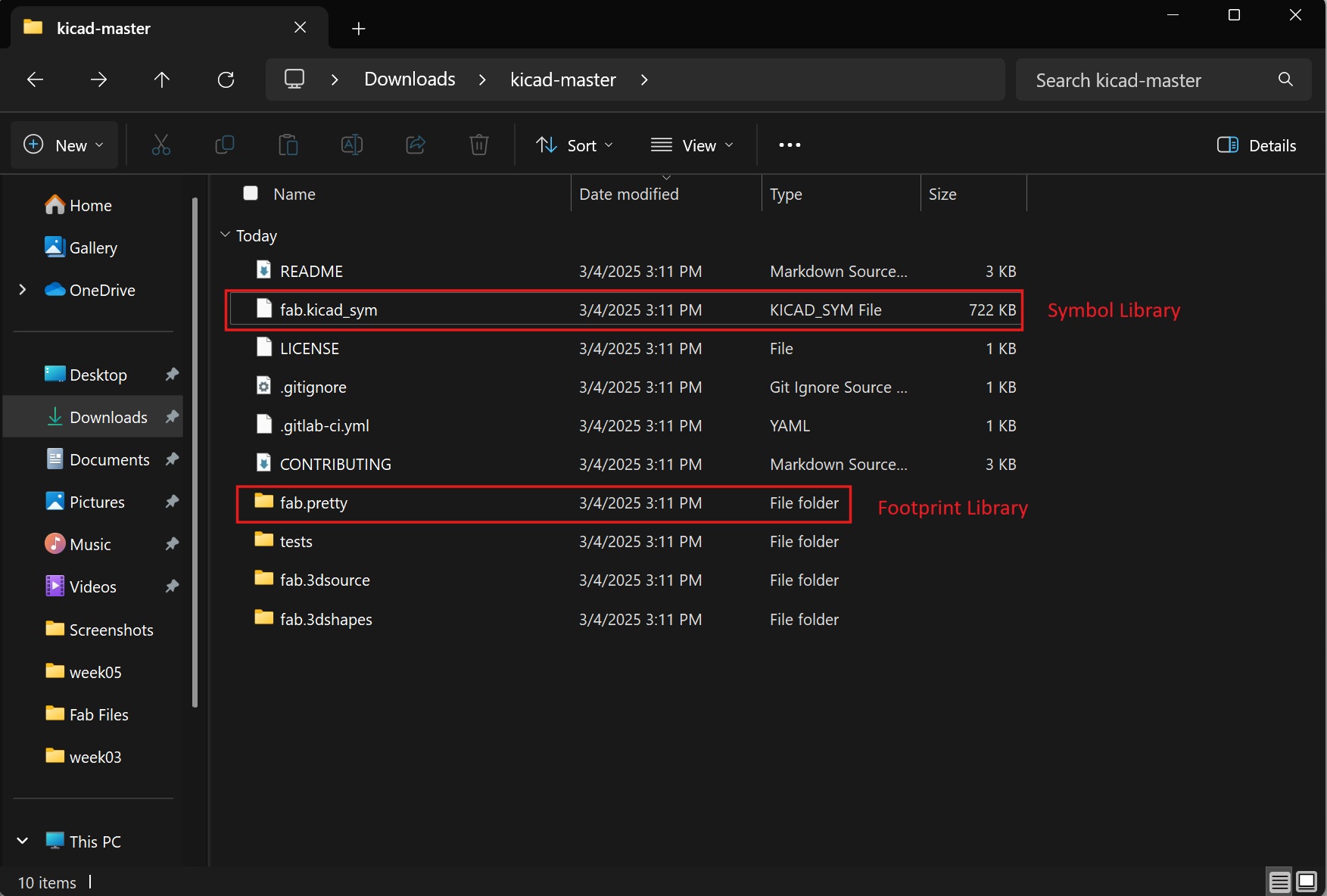Click the sidebar vertical scrollbar
Viewport: 1327px width, 896px height.
[195, 453]
